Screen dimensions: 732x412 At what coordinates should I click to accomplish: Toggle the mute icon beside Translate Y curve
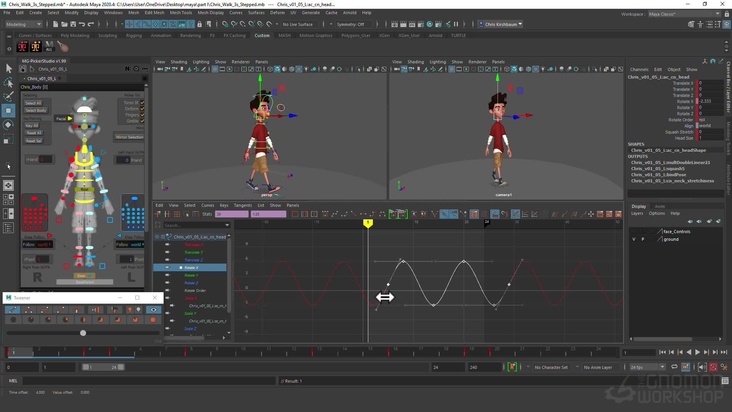(x=167, y=252)
